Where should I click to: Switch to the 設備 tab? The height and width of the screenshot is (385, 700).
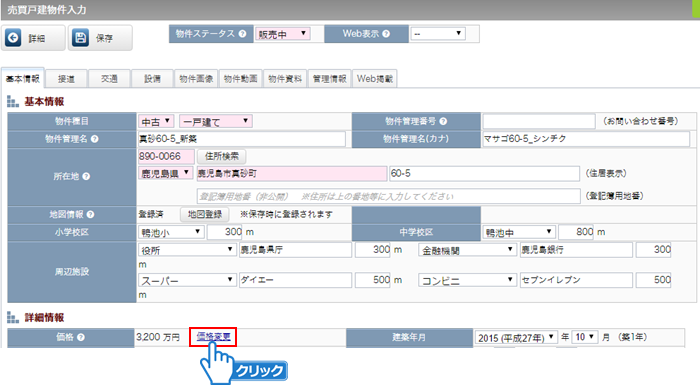click(x=152, y=79)
